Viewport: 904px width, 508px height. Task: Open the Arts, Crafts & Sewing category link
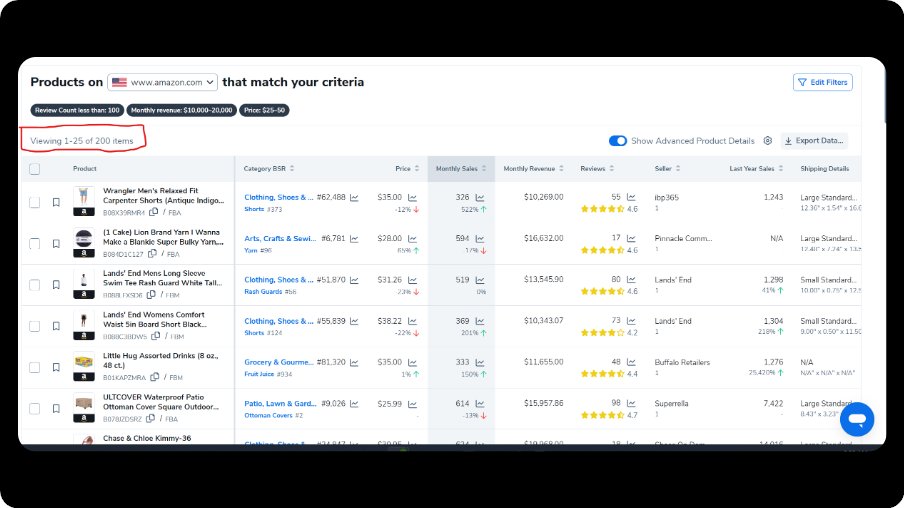(280, 238)
